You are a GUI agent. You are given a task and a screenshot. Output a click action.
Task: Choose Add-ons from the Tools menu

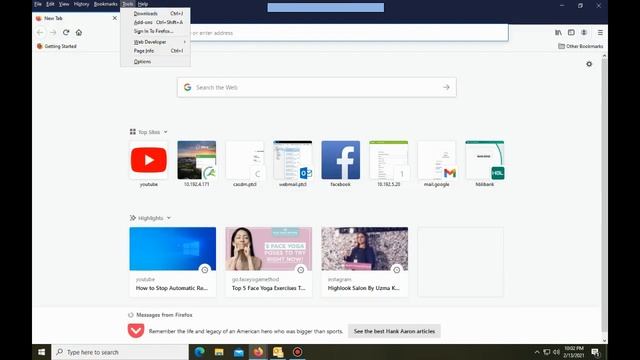coord(155,22)
